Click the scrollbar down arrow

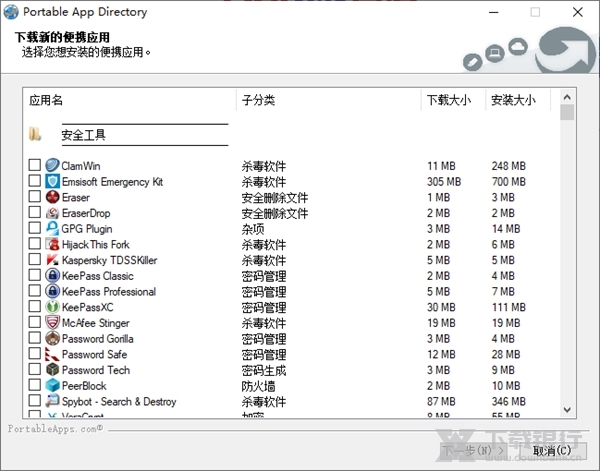click(567, 410)
